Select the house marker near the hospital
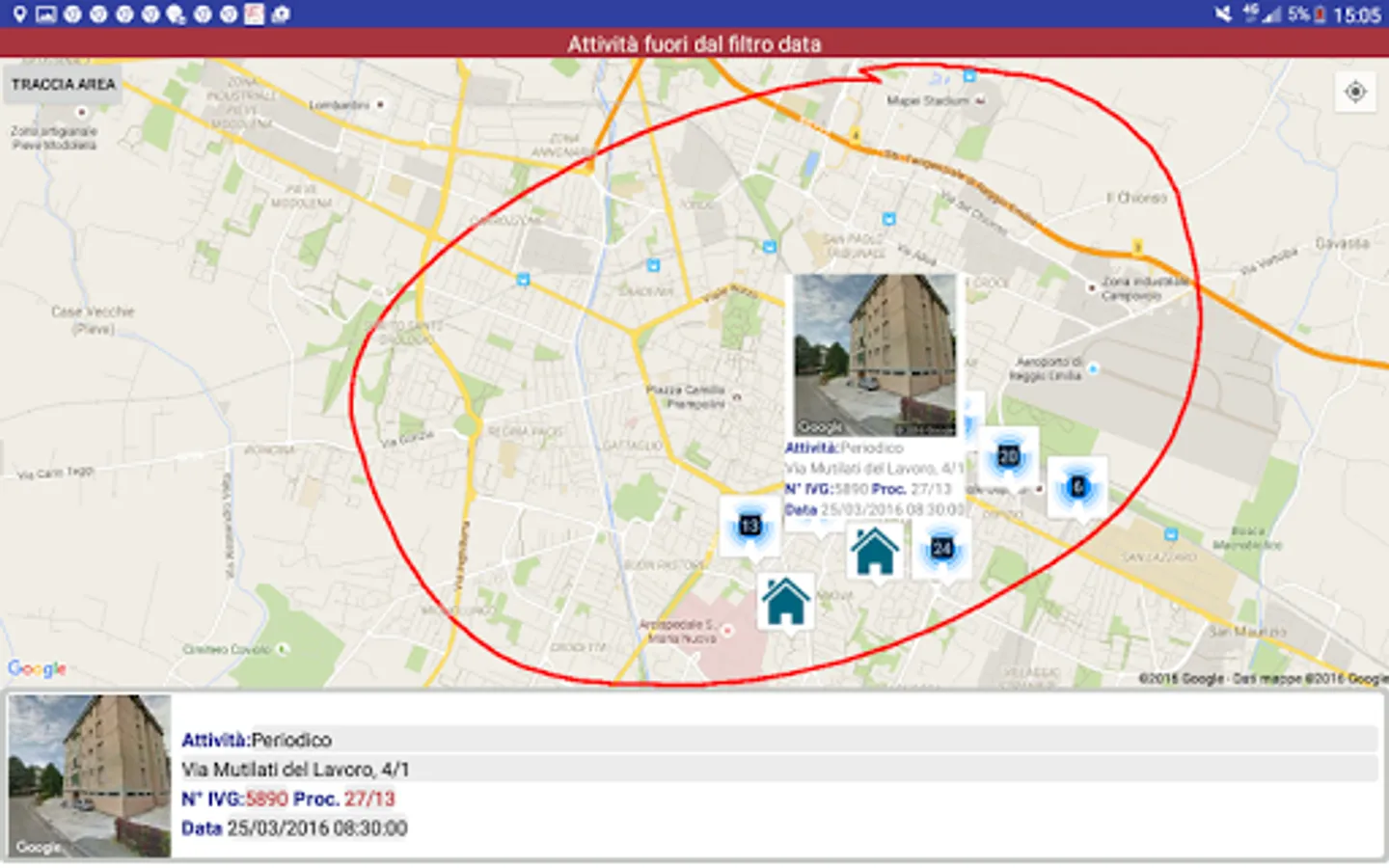 (785, 601)
